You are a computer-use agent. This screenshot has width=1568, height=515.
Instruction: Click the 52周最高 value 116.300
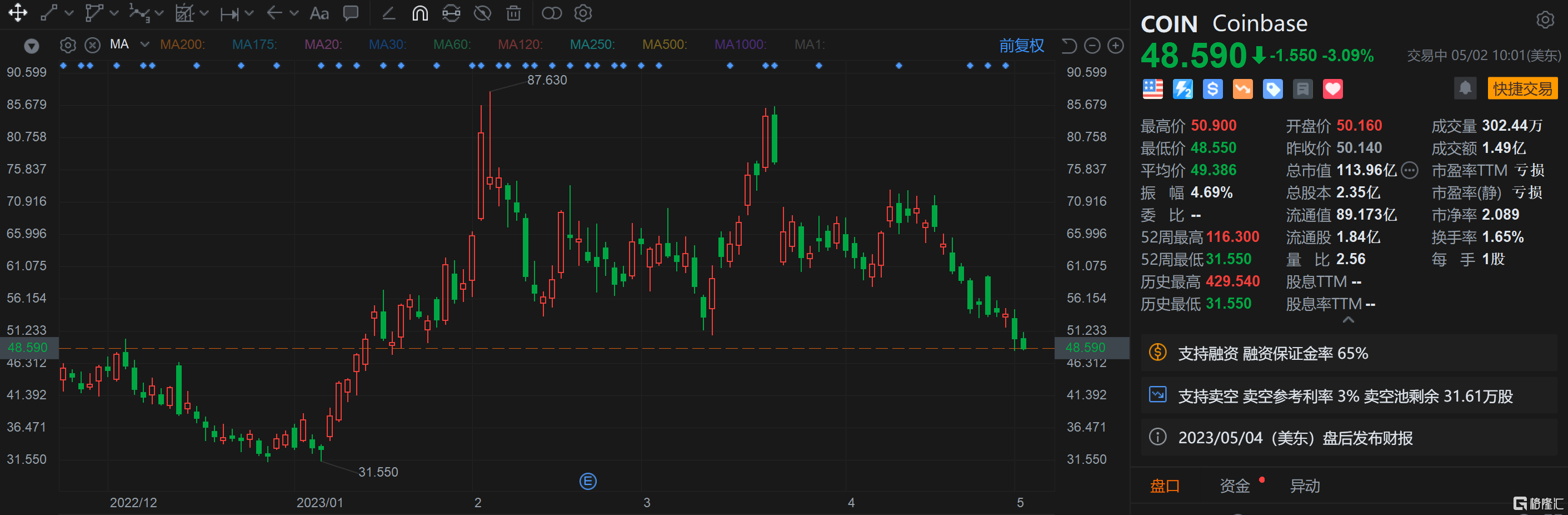click(1232, 236)
